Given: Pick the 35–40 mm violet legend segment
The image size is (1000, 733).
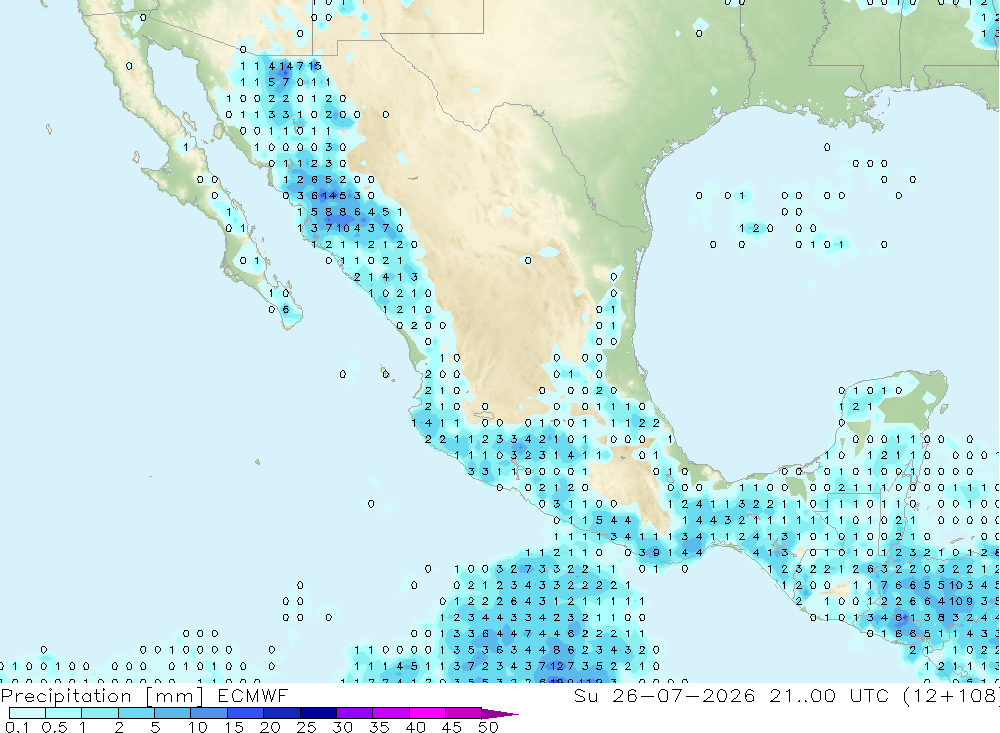Looking at the screenshot, I should [391, 713].
